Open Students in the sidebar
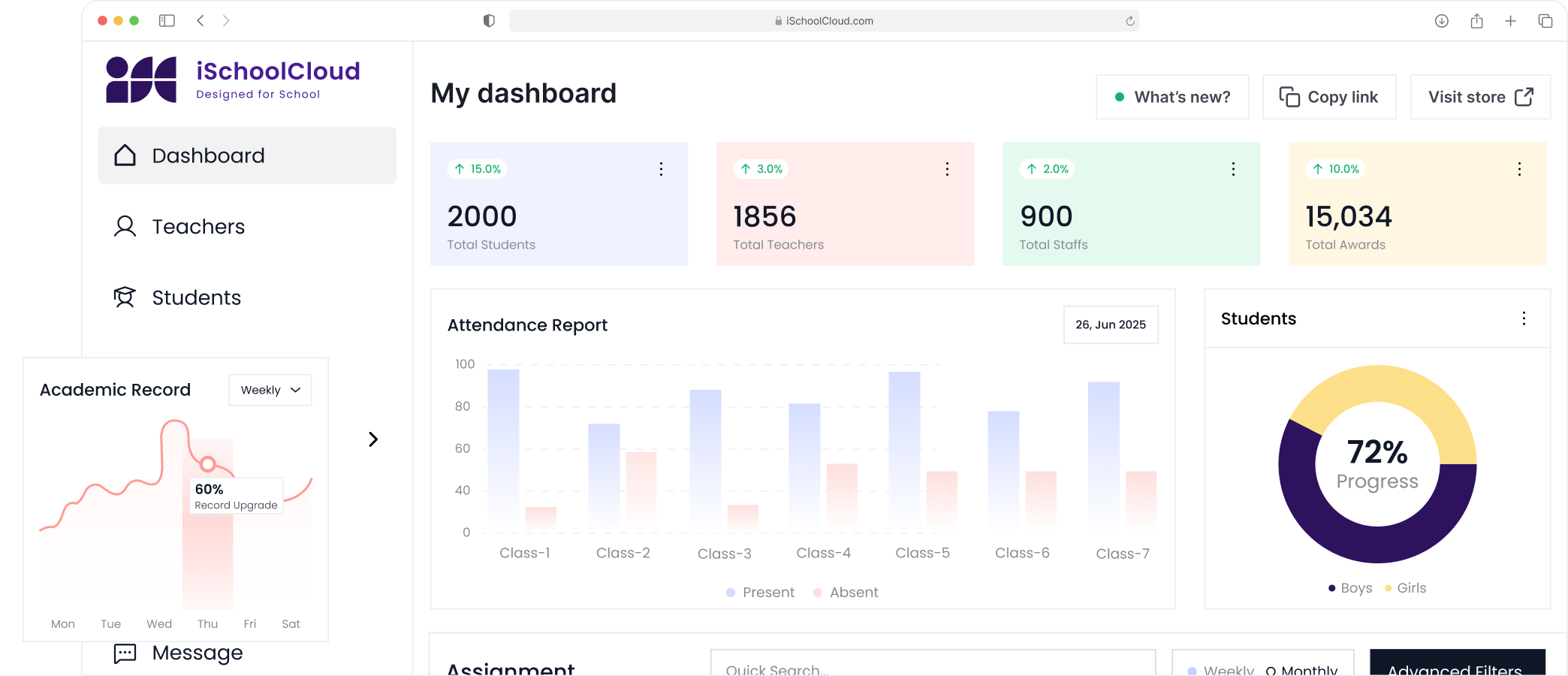Image resolution: width=1568 pixels, height=676 pixels. [196, 298]
